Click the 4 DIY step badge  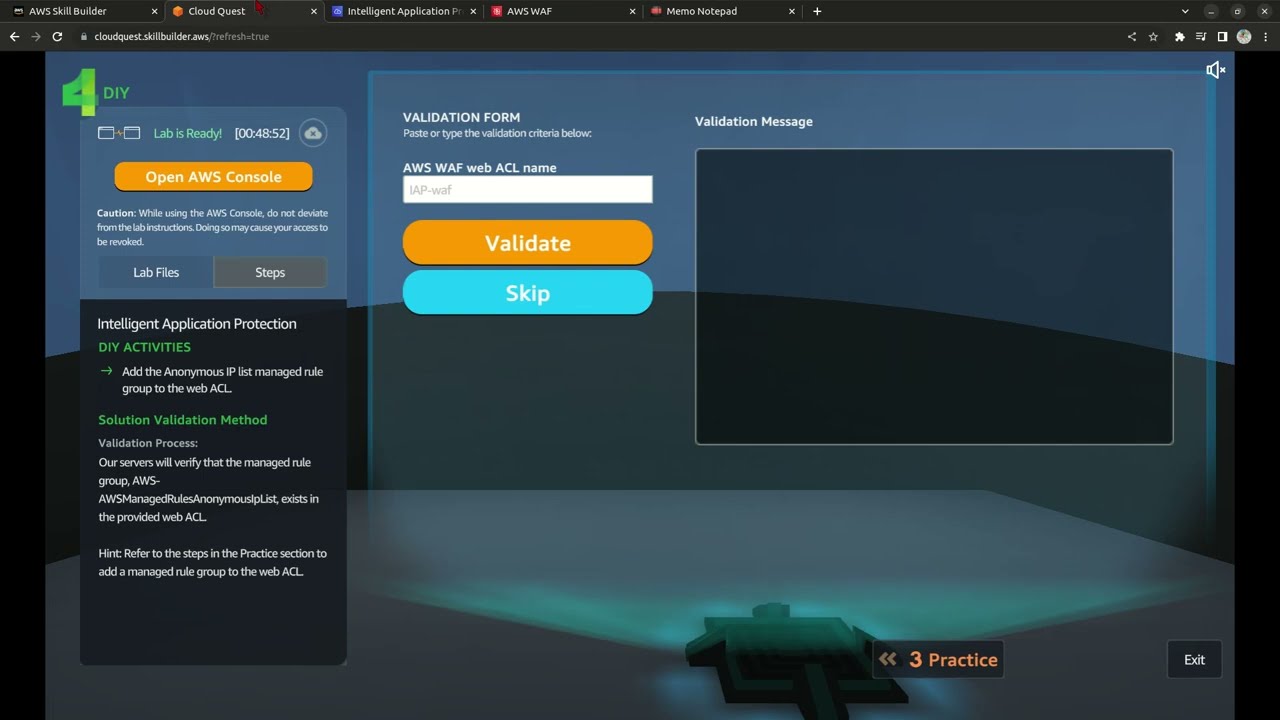97,92
